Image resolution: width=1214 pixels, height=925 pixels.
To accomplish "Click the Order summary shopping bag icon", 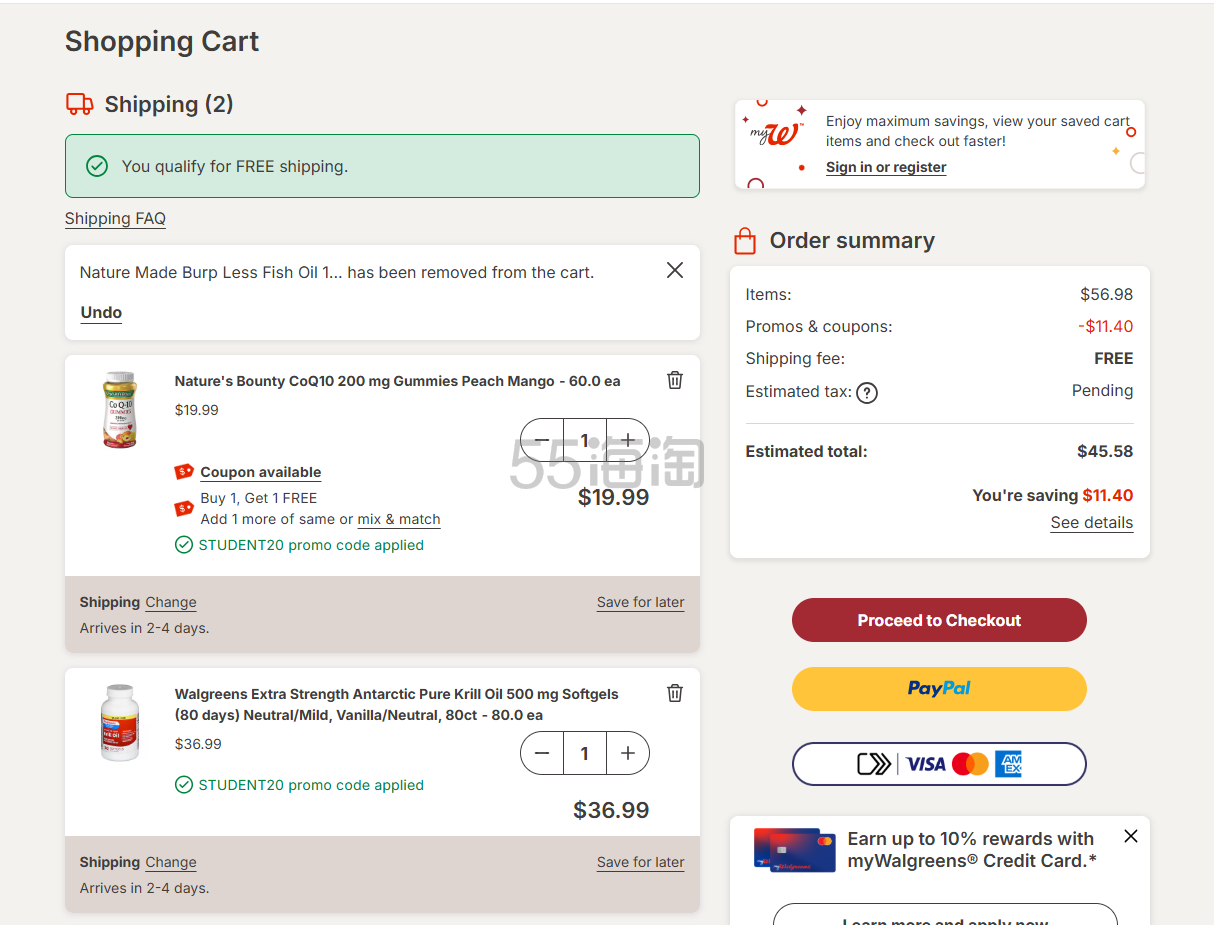I will (745, 241).
